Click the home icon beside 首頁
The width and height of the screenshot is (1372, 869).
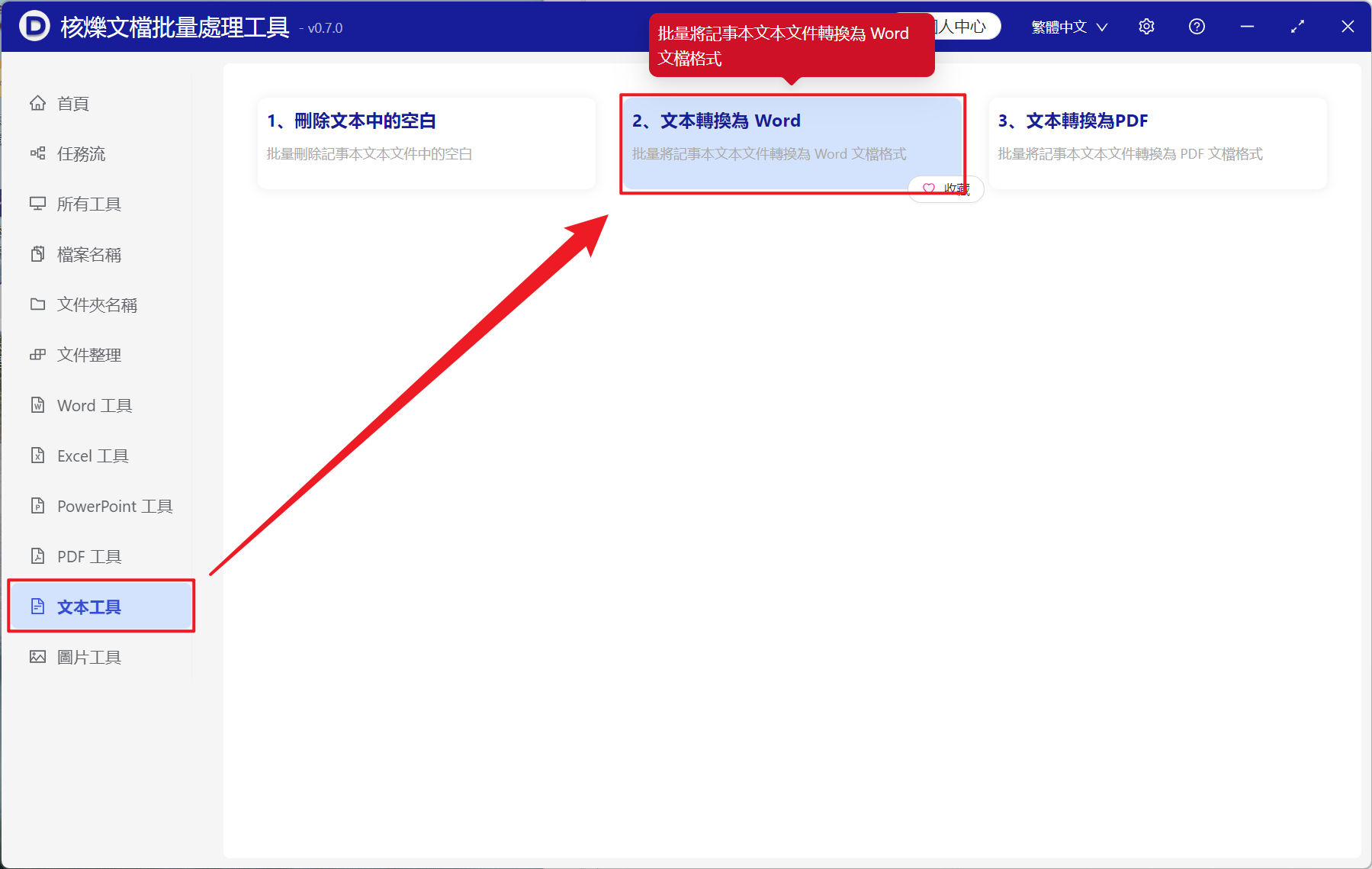[37, 103]
